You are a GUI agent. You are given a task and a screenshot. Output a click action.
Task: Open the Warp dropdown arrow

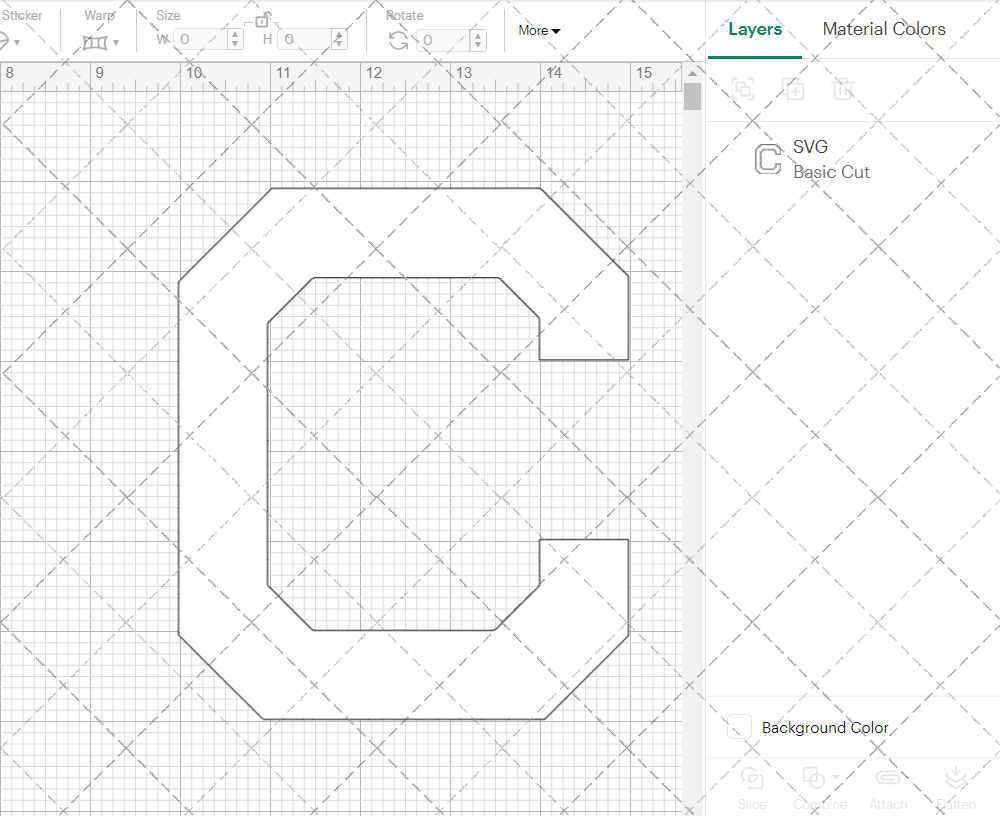click(x=116, y=43)
